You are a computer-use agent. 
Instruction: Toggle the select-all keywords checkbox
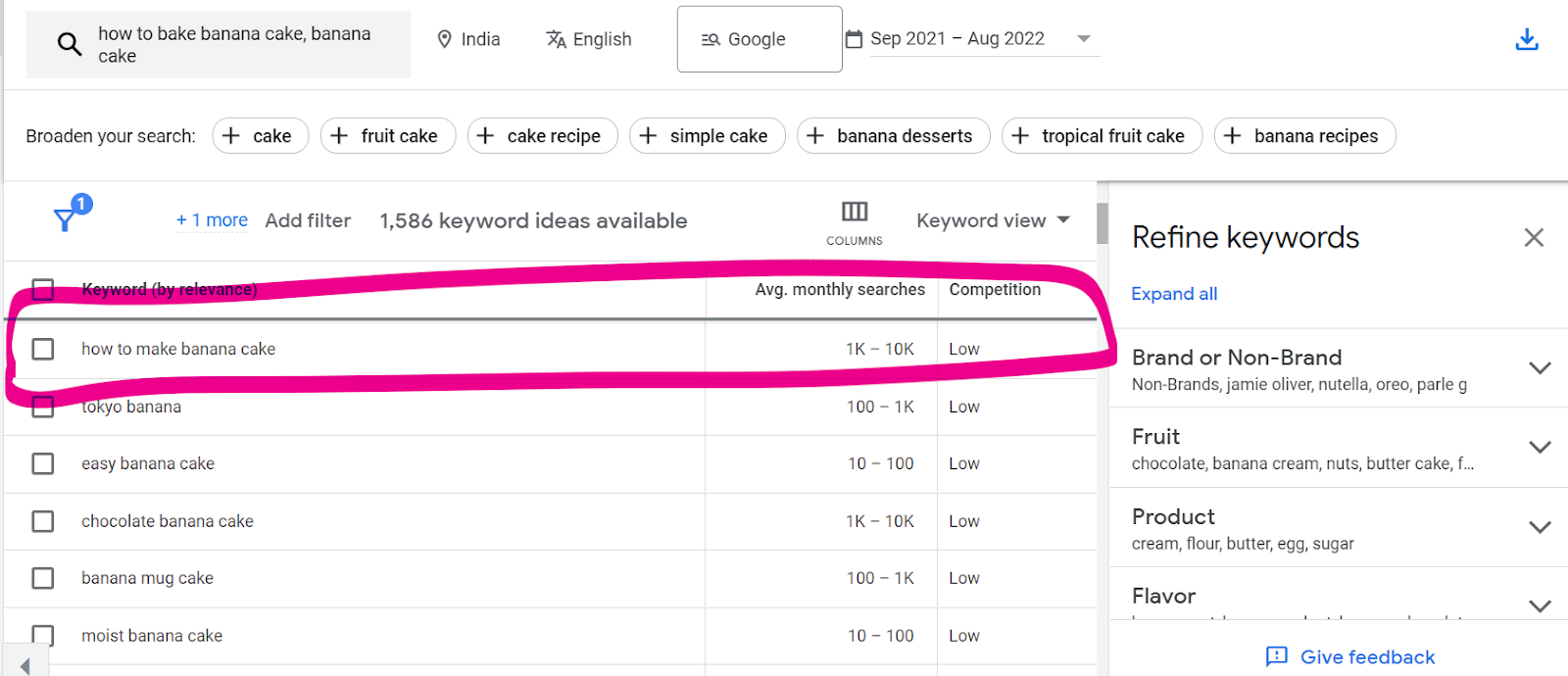[x=43, y=289]
